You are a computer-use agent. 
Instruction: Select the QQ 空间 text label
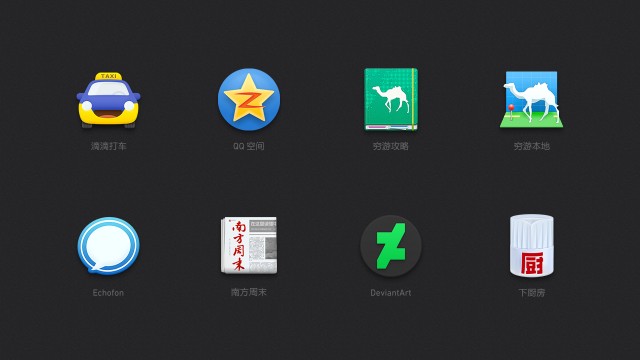(249, 146)
